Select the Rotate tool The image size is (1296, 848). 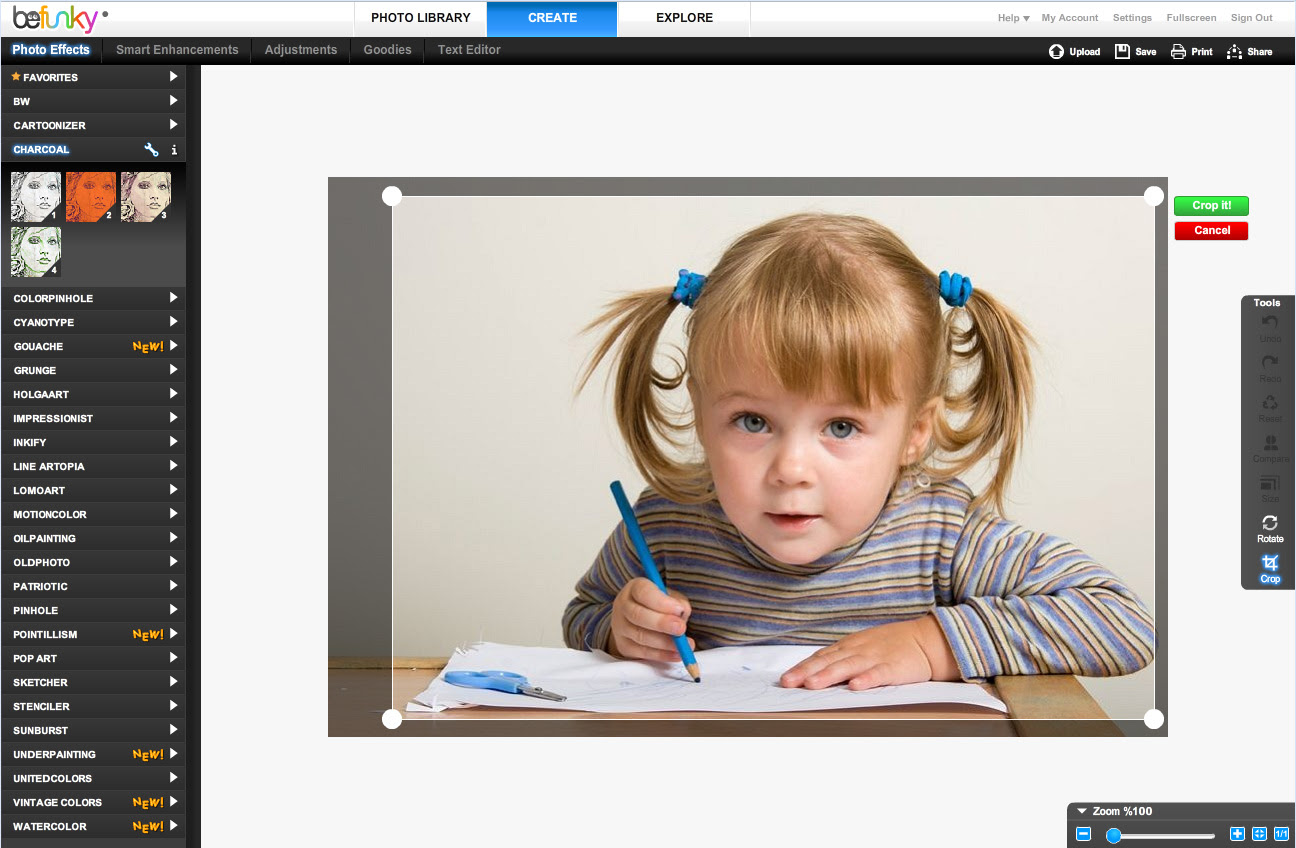[x=1269, y=523]
